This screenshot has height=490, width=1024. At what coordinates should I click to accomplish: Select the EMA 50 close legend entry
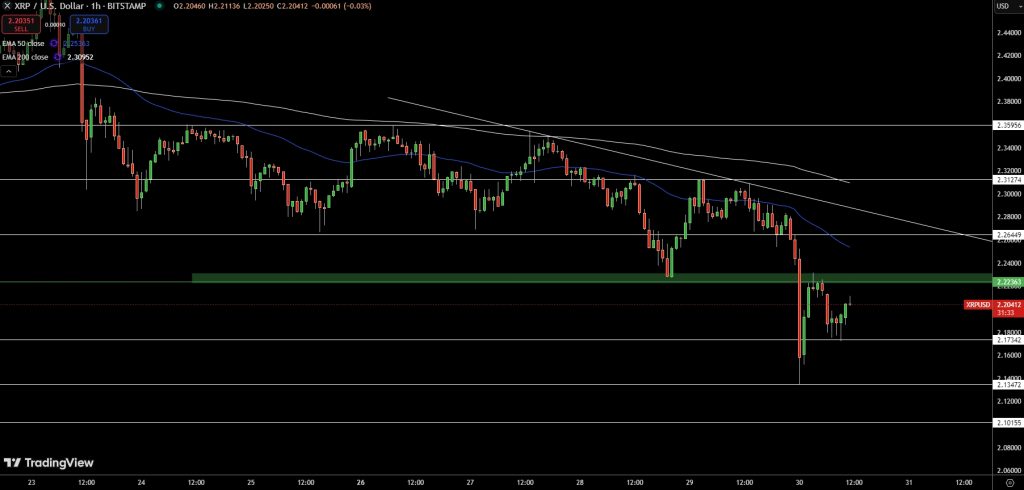(x=23, y=44)
